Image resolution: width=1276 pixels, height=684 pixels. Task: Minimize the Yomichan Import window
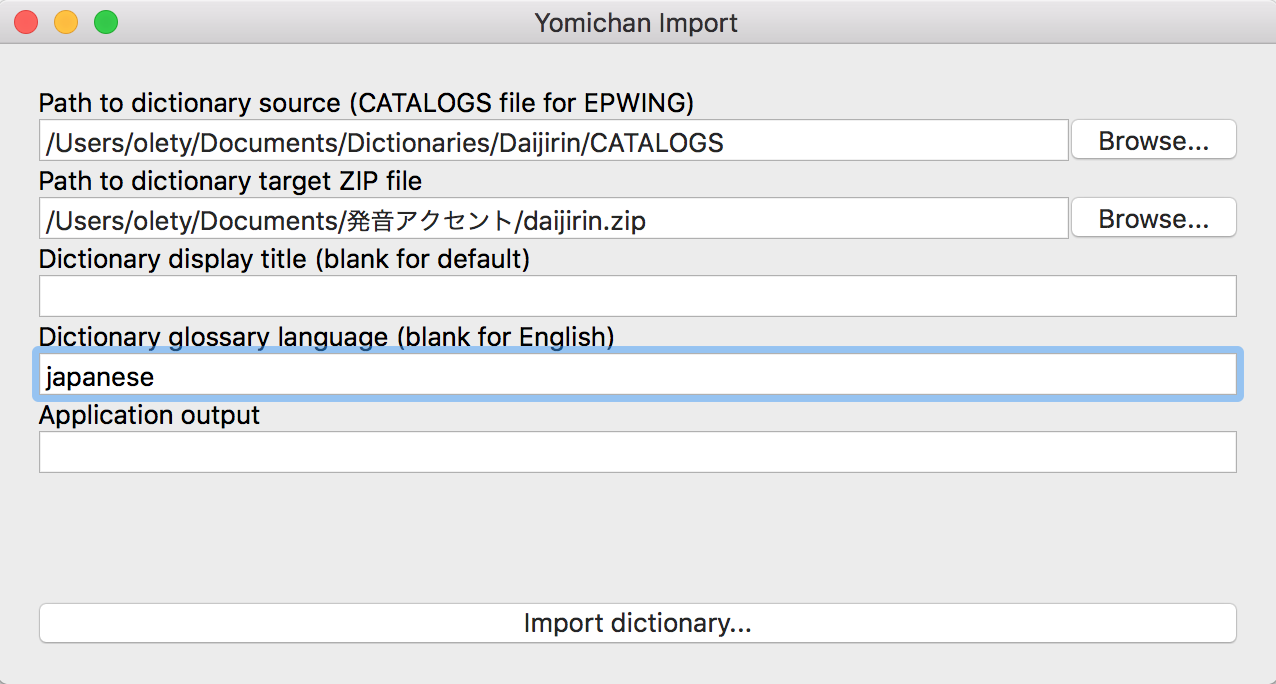[66, 22]
